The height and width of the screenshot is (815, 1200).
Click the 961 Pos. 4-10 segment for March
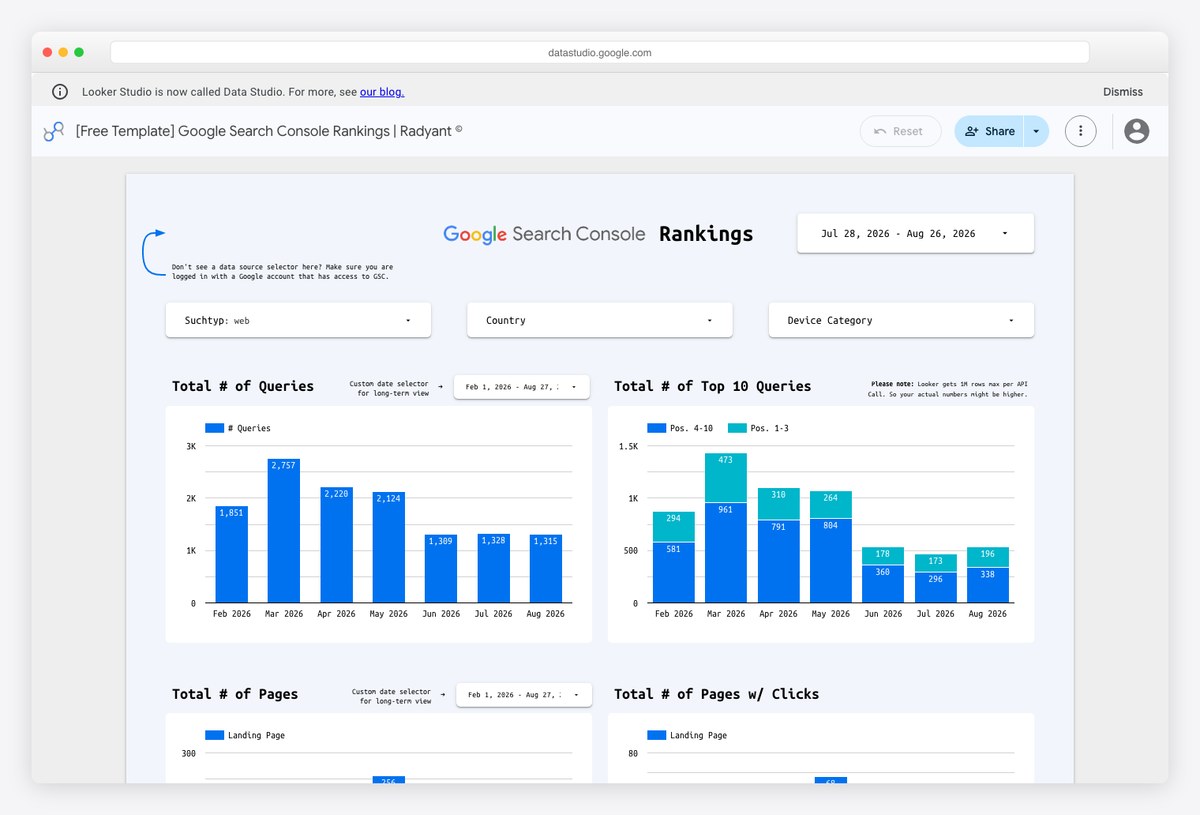click(x=725, y=553)
